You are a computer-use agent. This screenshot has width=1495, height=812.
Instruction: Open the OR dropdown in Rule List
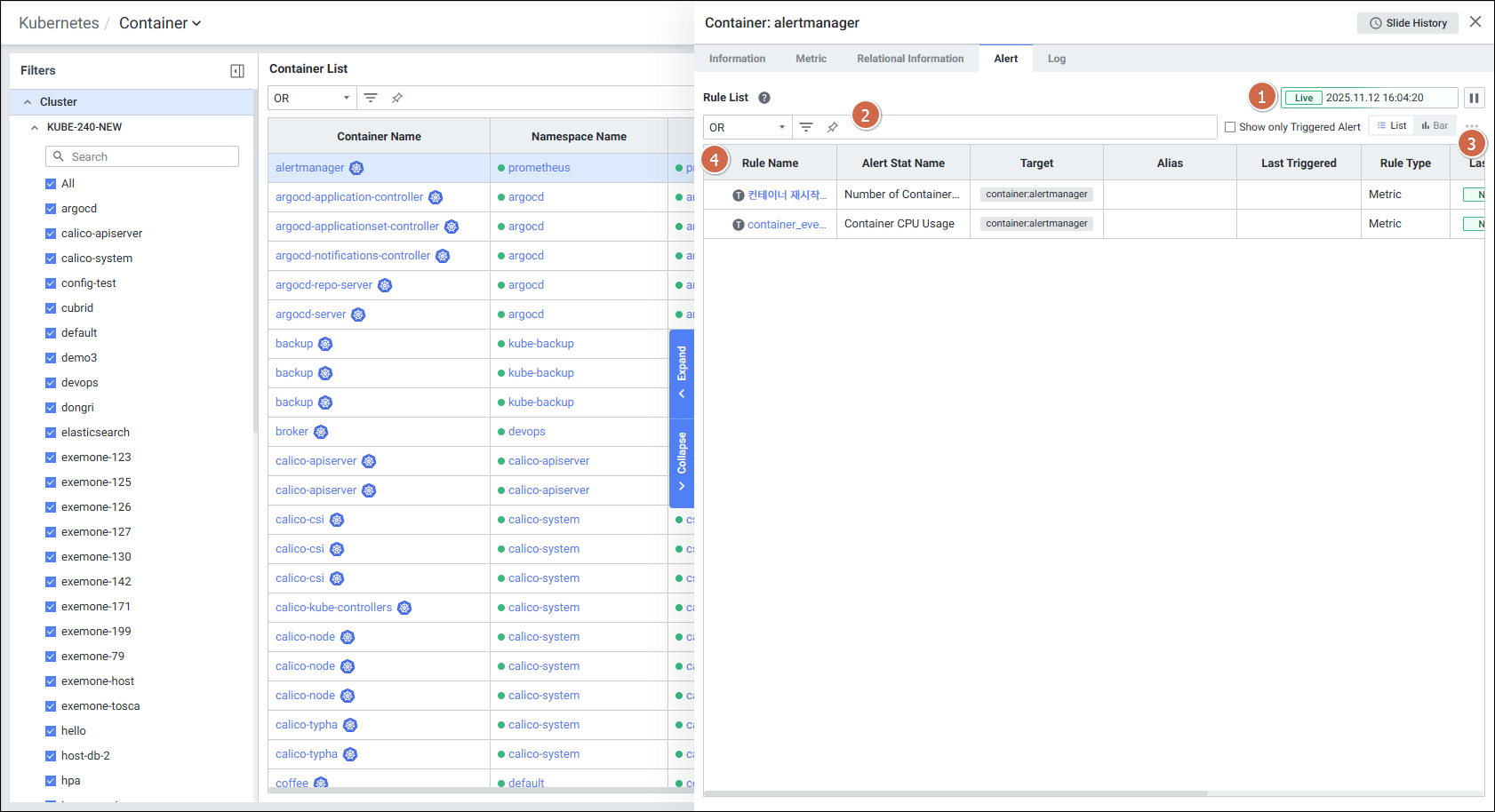coord(747,127)
